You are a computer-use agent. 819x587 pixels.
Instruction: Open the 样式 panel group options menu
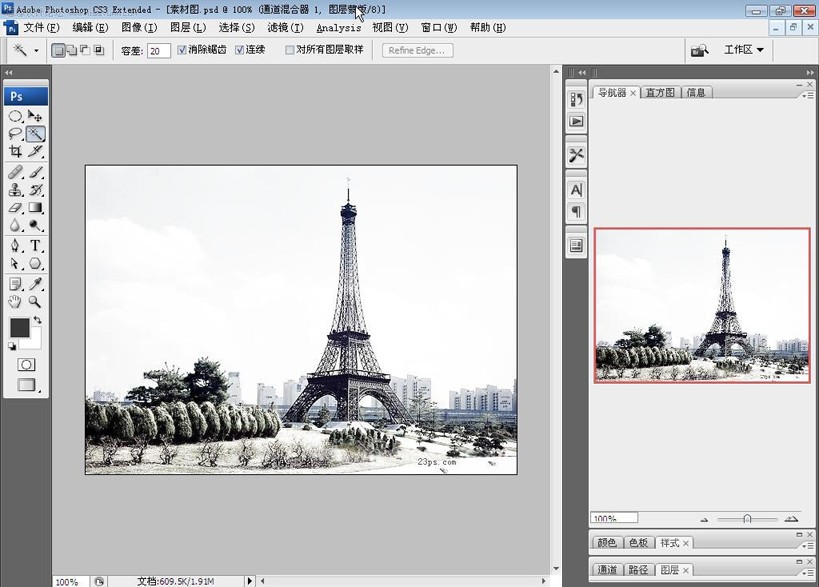click(x=808, y=545)
